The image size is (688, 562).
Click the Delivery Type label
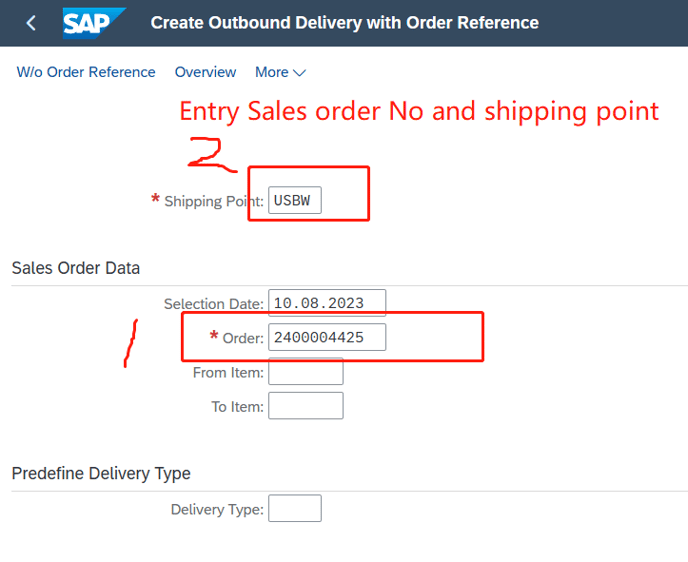click(217, 510)
